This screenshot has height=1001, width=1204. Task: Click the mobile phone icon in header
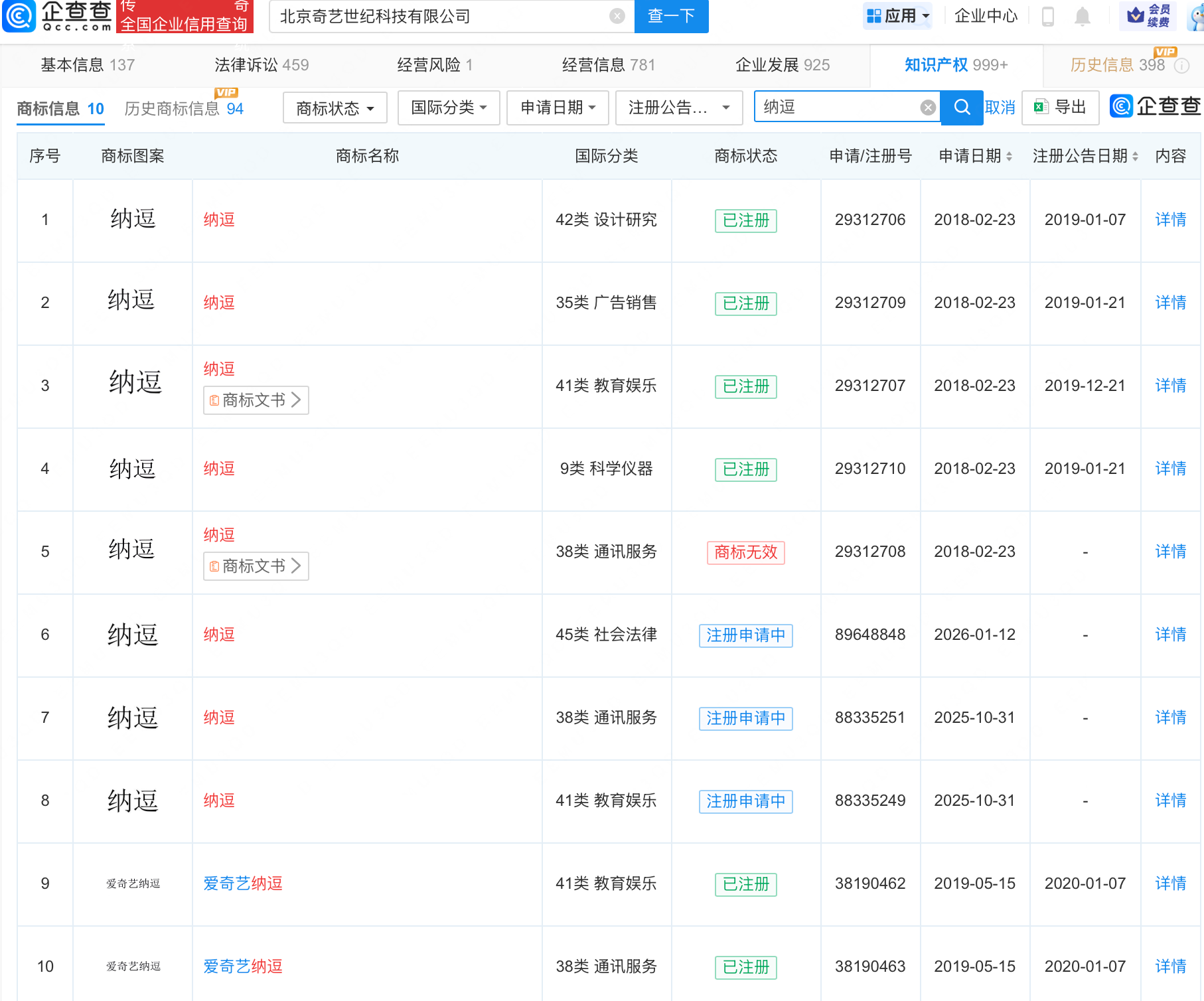pos(1048,17)
